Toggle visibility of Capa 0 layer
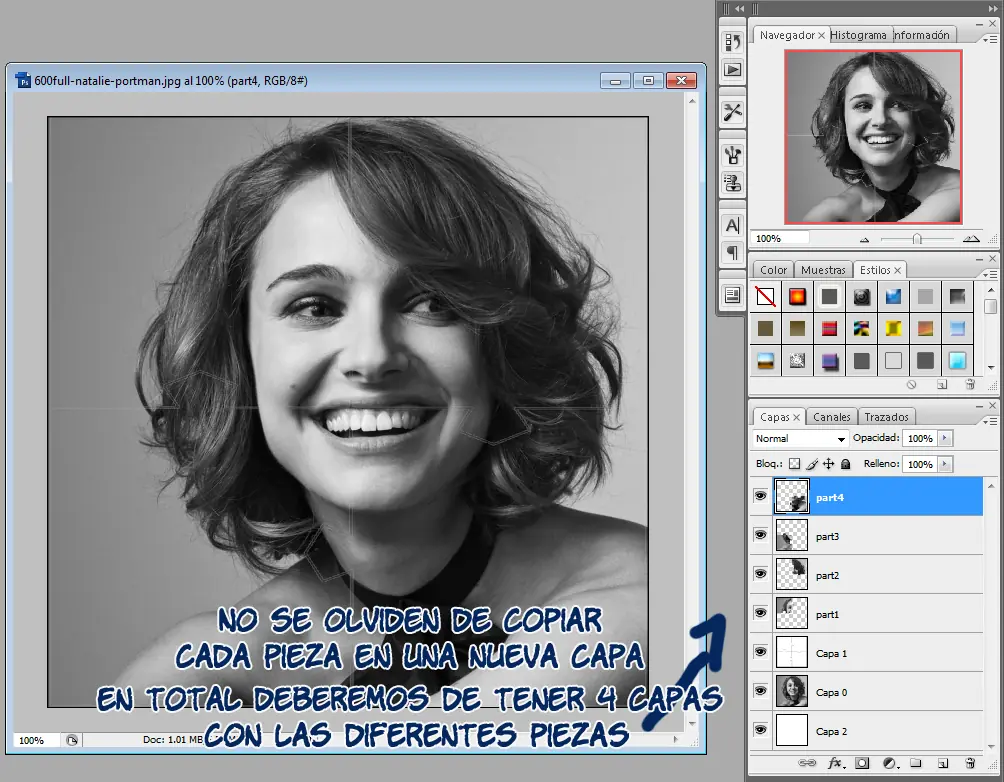The width and height of the screenshot is (1004, 782). point(760,691)
